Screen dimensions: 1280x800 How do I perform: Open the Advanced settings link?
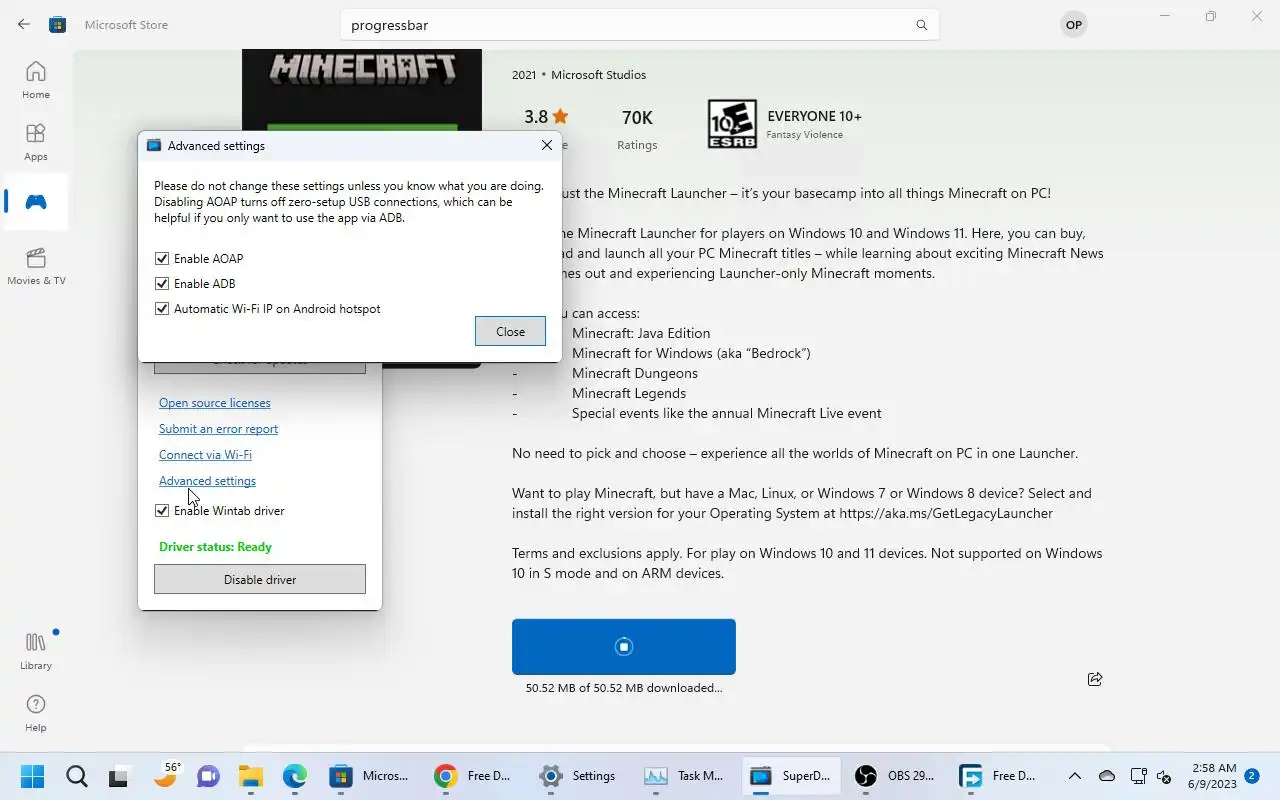[207, 480]
